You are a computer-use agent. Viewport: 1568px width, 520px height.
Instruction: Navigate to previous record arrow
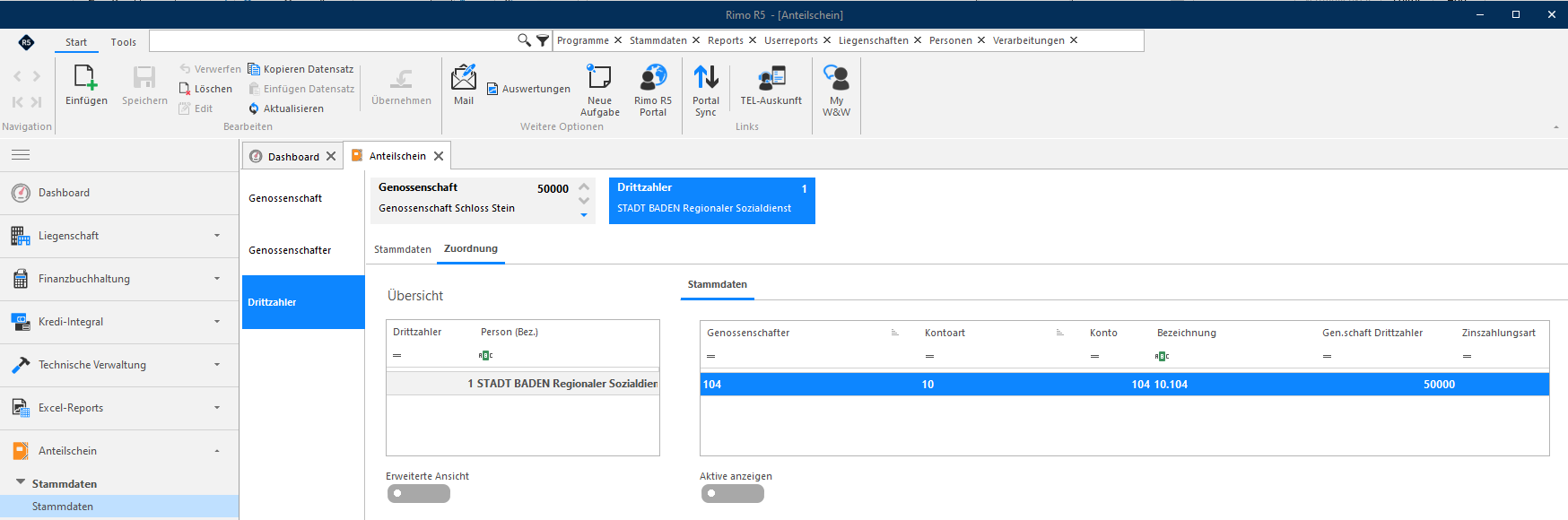pyautogui.click(x=17, y=76)
